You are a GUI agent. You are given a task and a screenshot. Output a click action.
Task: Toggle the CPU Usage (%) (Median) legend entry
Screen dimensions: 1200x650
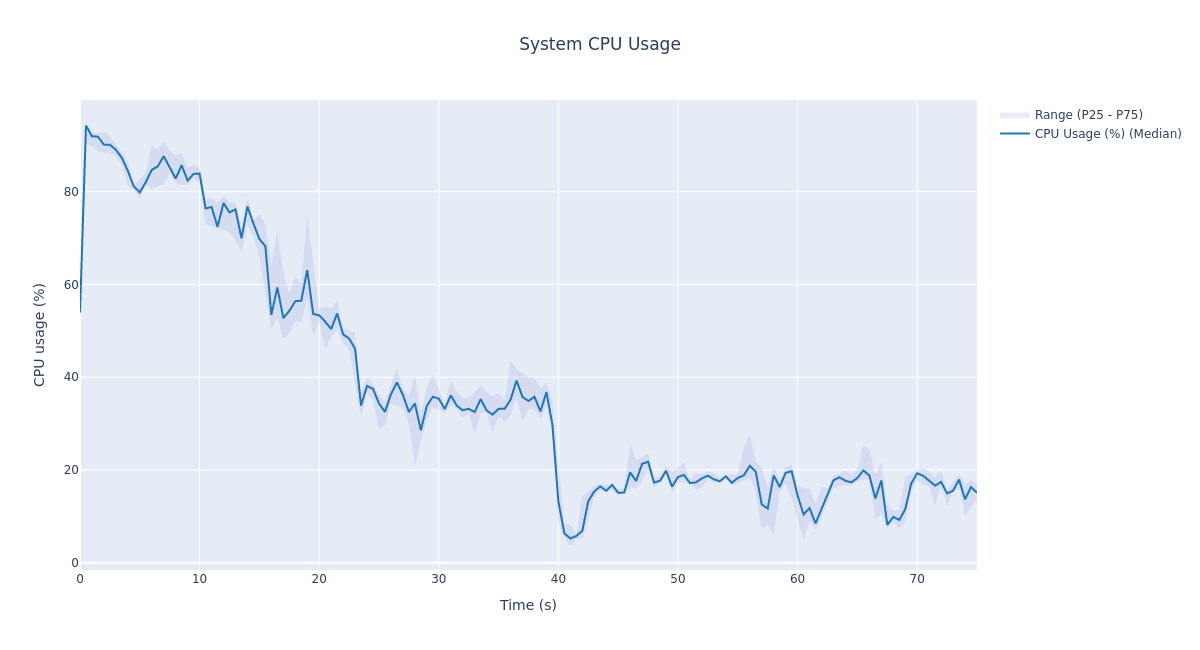coord(1107,134)
